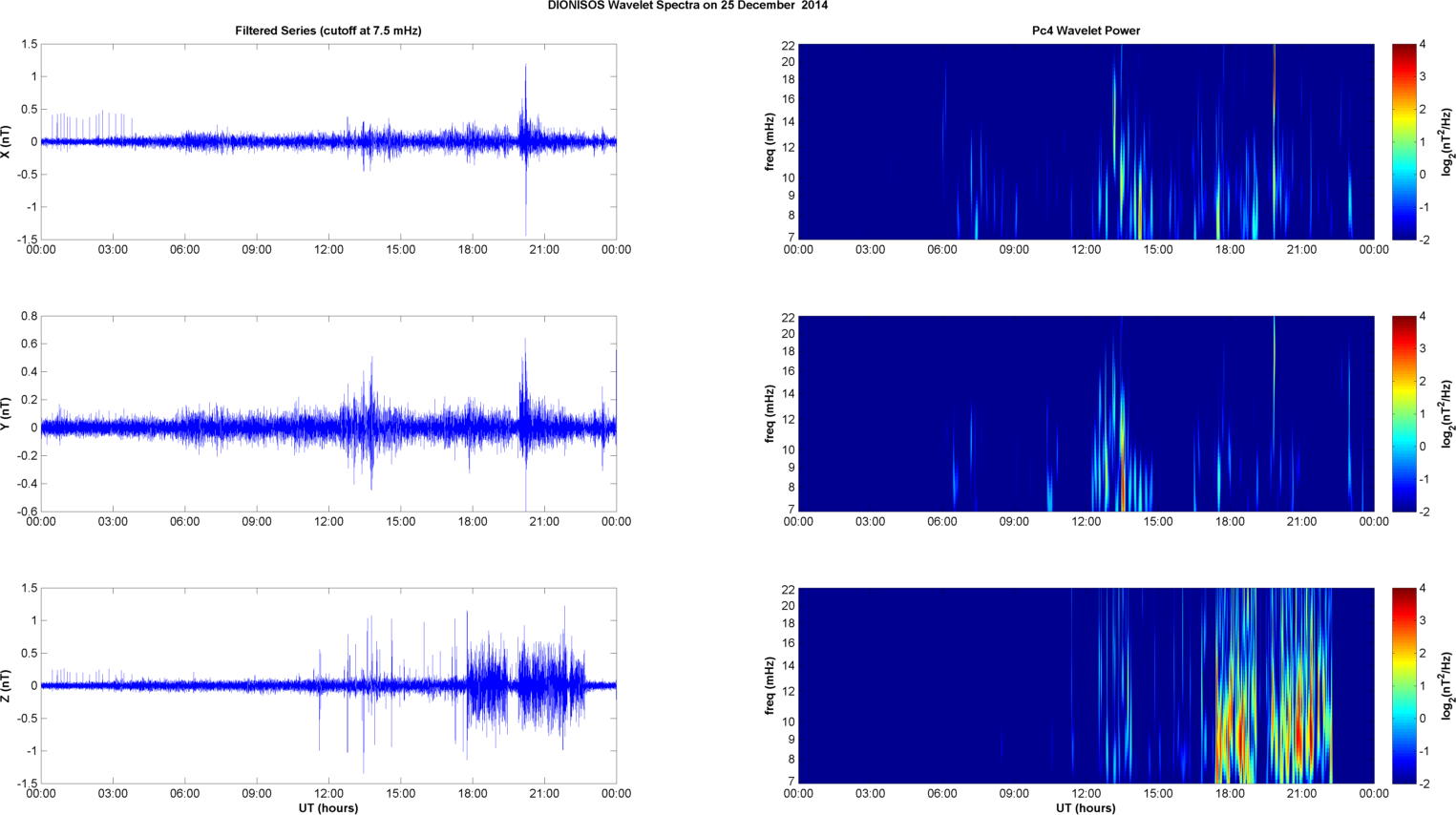This screenshot has height=815, width=1456.
Task: Pick the middle wavelet plot's colorbar
Action: [1403, 413]
